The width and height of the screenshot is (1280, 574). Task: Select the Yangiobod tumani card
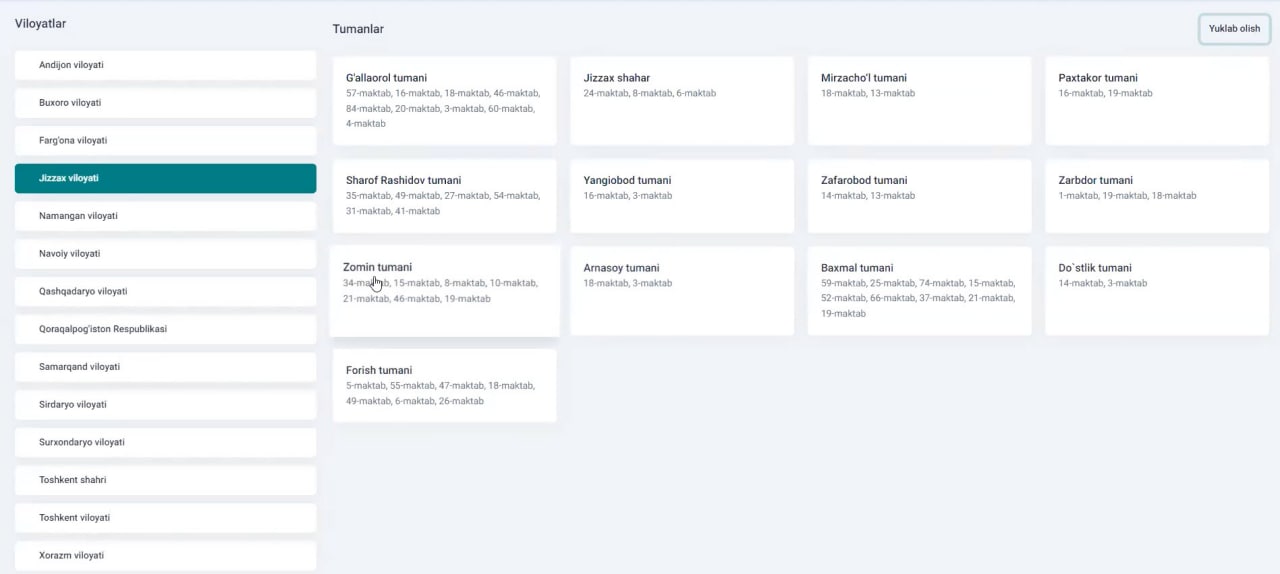click(x=682, y=196)
